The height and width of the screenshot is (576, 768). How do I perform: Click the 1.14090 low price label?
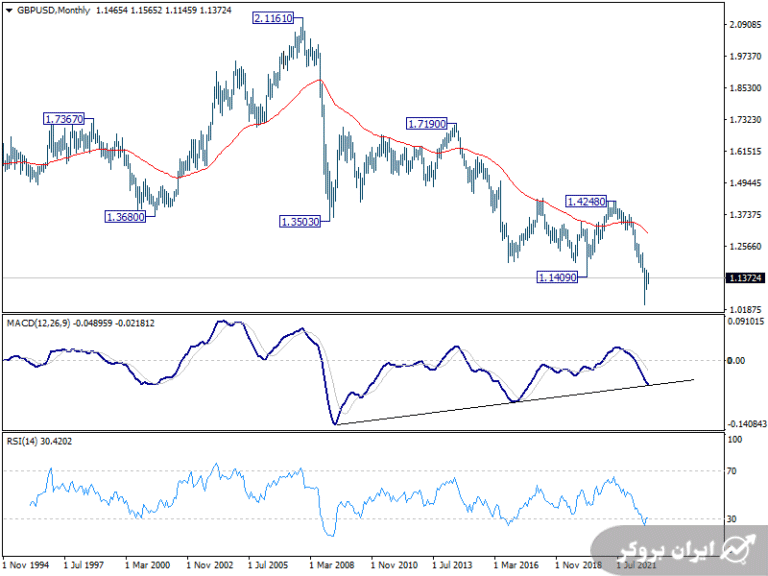[x=557, y=278]
